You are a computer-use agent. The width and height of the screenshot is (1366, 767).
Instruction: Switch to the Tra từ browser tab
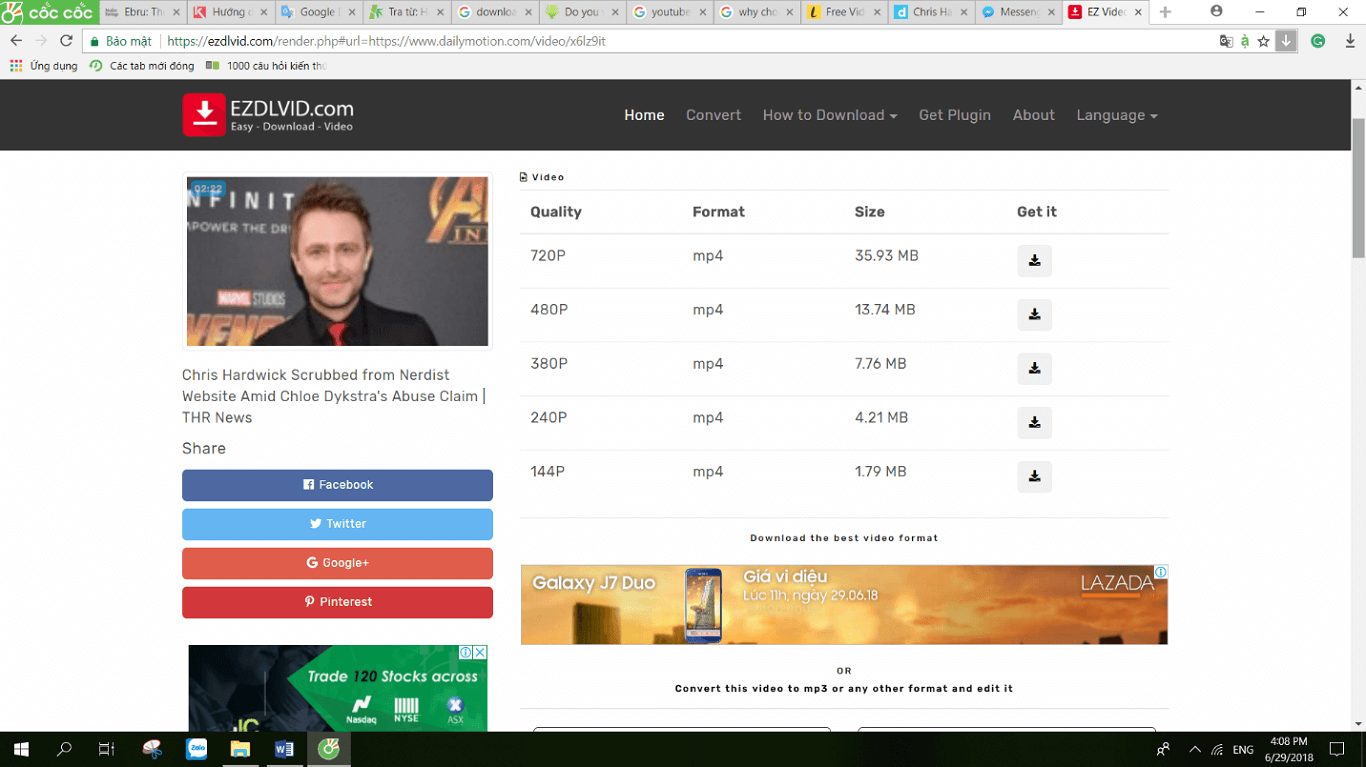(x=405, y=12)
